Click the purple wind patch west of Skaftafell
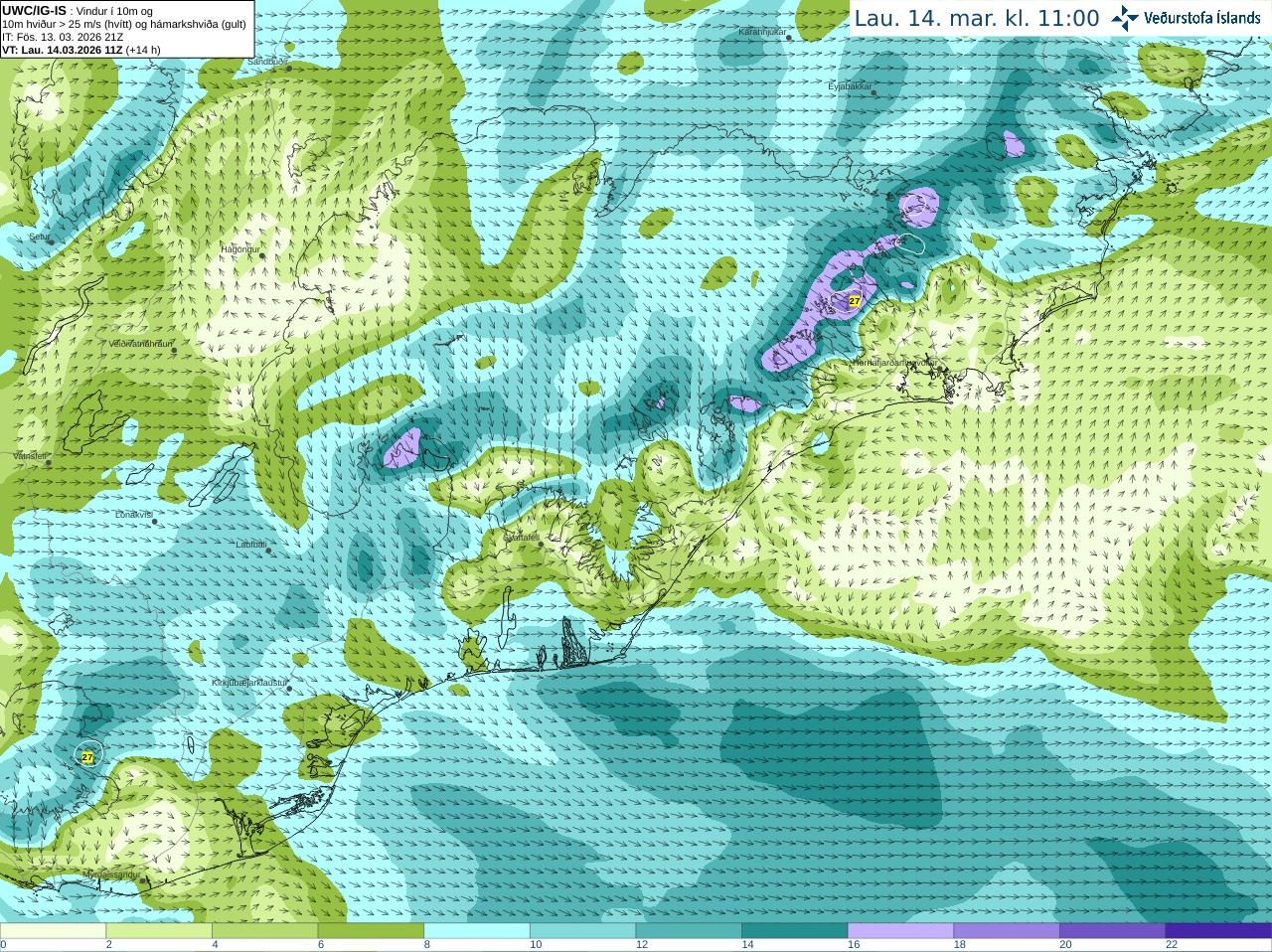This screenshot has height=952, width=1272. click(x=401, y=448)
